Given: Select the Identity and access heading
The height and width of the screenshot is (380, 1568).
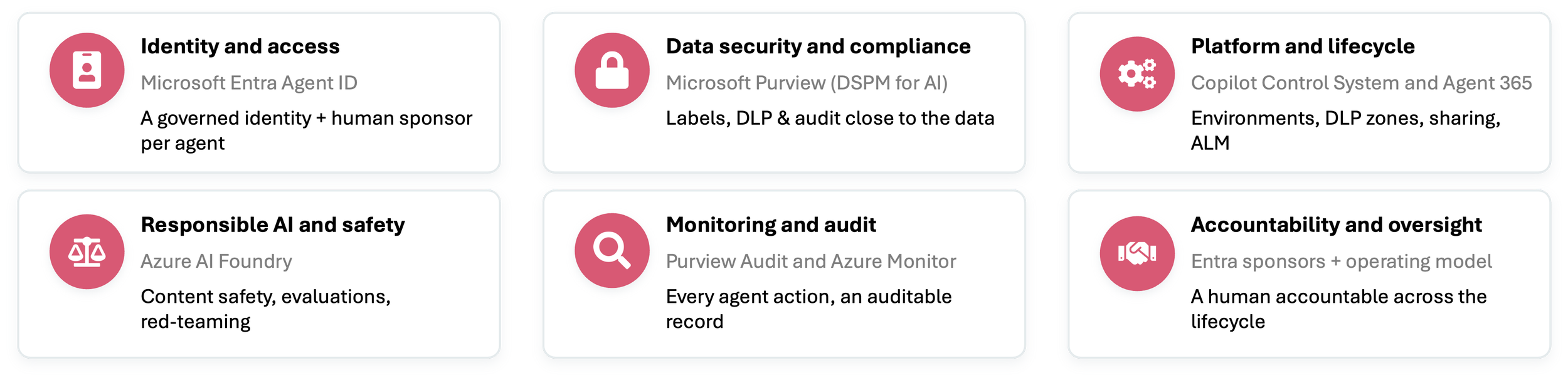Looking at the screenshot, I should coord(240,46).
